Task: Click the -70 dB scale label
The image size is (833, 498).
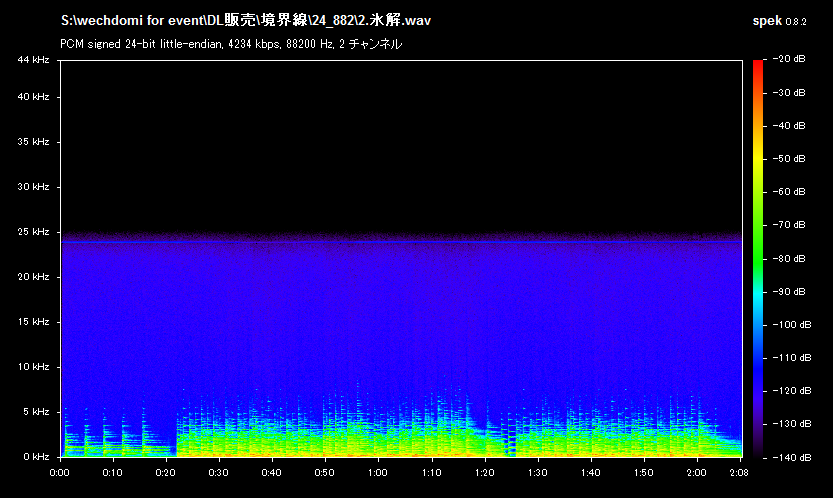Action: (789, 225)
